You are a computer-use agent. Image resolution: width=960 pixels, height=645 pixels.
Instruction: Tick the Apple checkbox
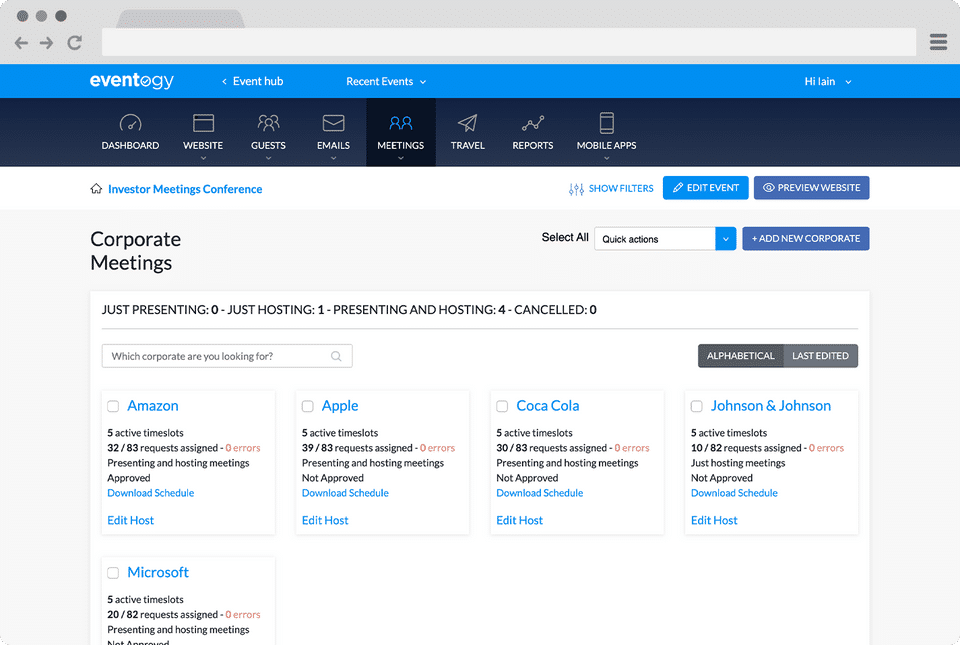click(x=308, y=406)
